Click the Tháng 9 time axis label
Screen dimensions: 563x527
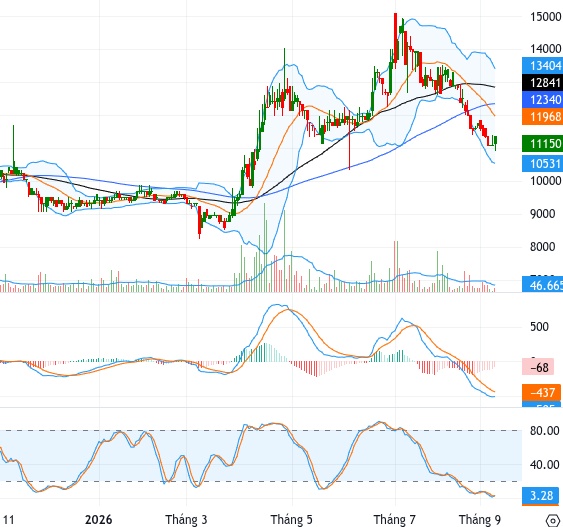coord(480,519)
